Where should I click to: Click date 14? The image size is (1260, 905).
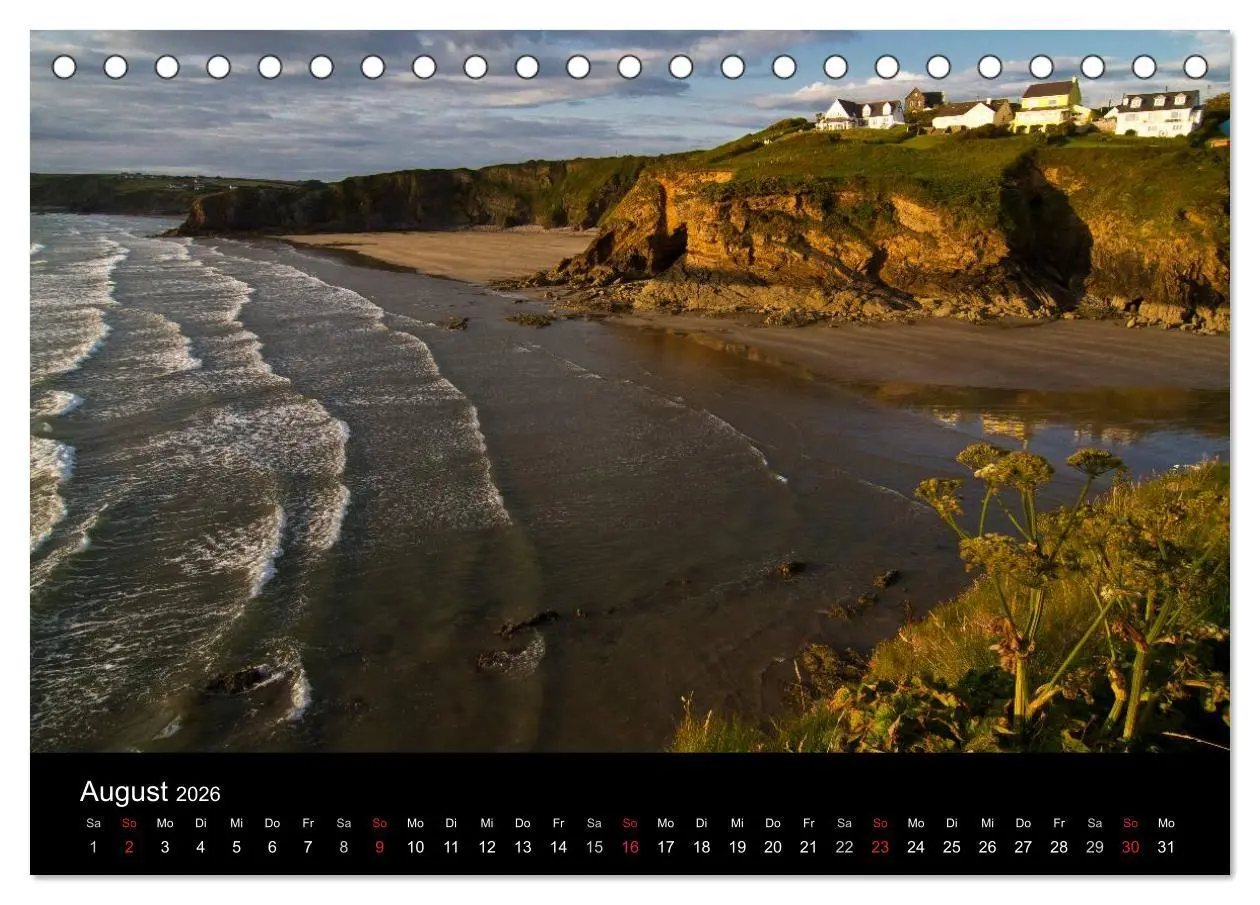tap(558, 847)
